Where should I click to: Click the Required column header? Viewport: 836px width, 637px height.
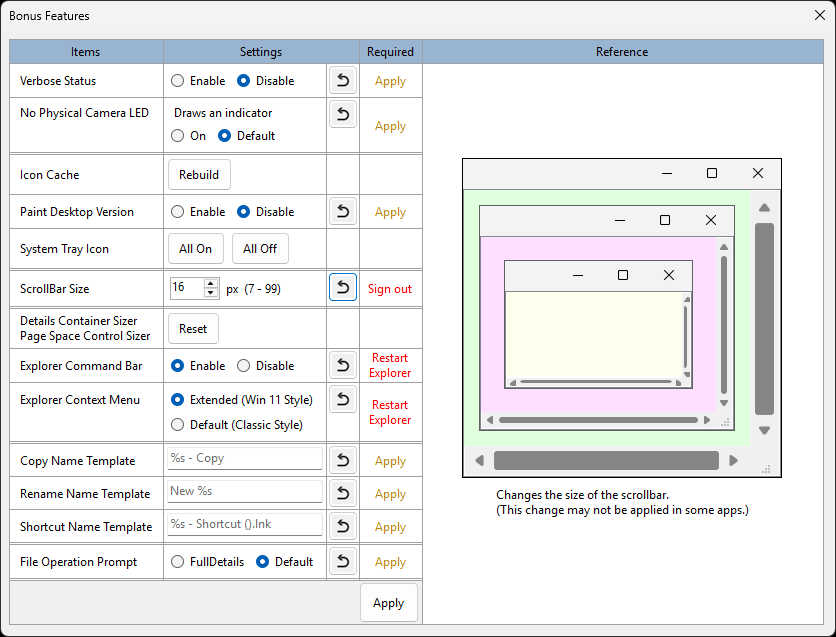(391, 52)
